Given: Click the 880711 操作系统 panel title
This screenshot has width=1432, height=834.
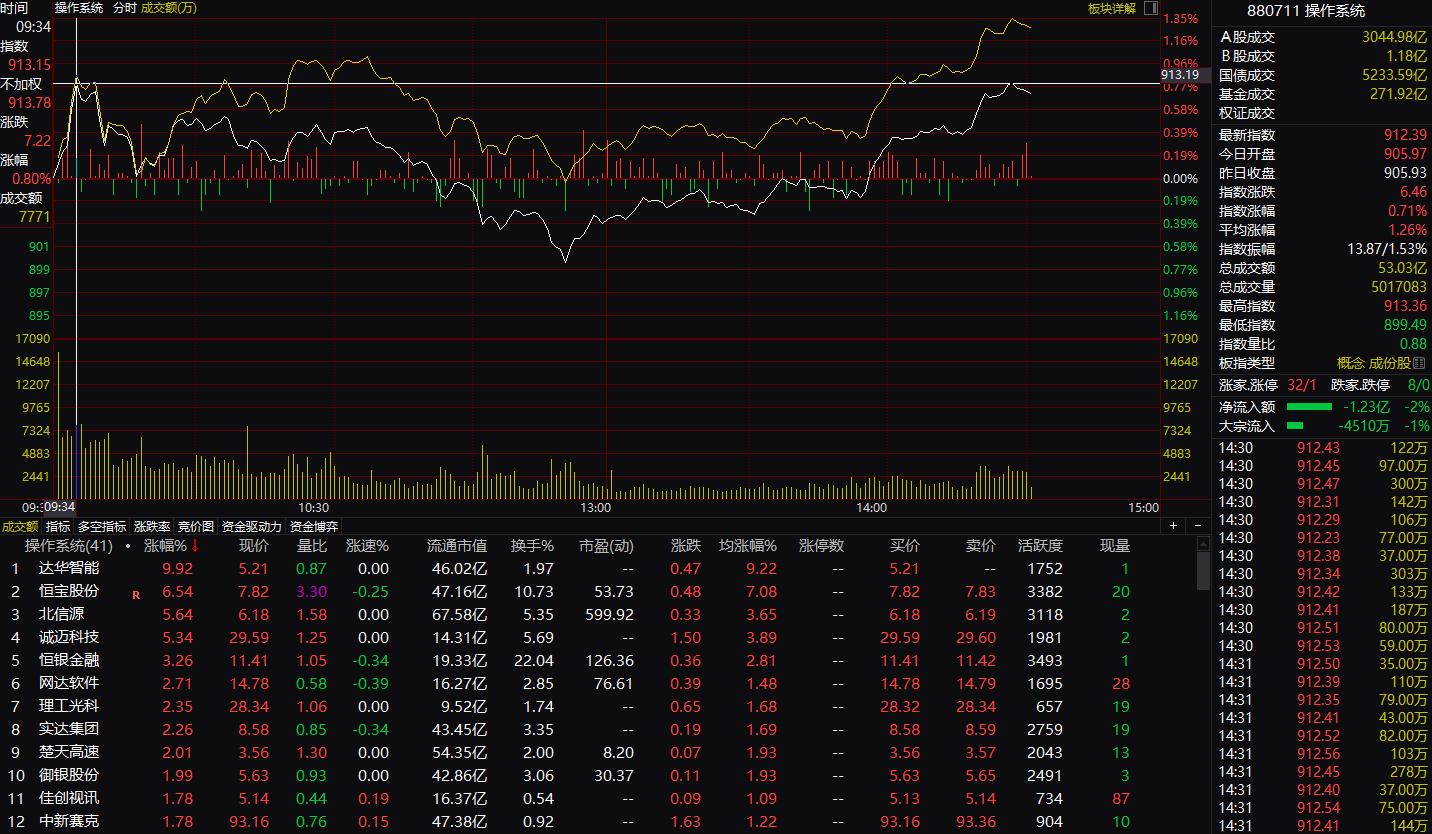Looking at the screenshot, I should [1306, 11].
